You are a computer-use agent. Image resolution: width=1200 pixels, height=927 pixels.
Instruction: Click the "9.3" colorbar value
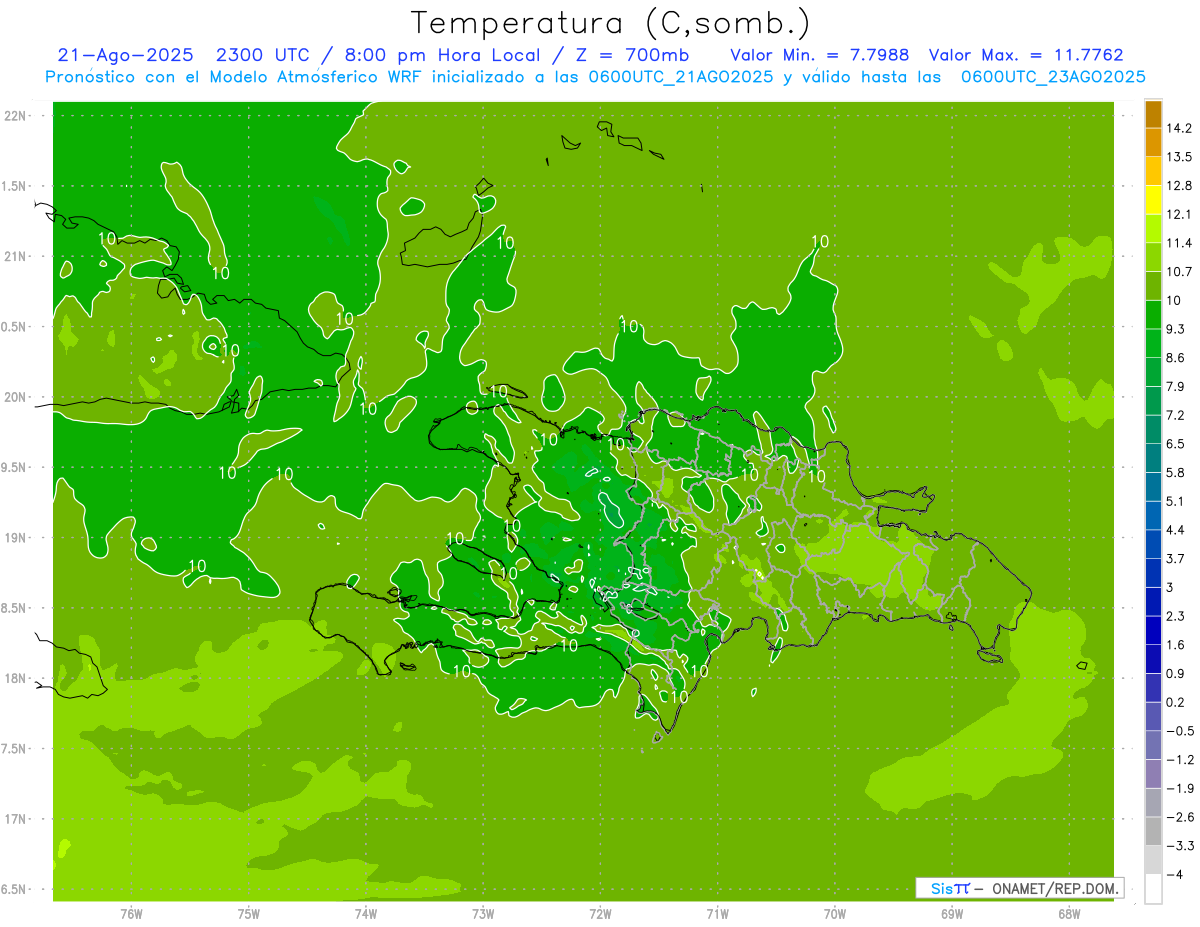[x=1176, y=329]
